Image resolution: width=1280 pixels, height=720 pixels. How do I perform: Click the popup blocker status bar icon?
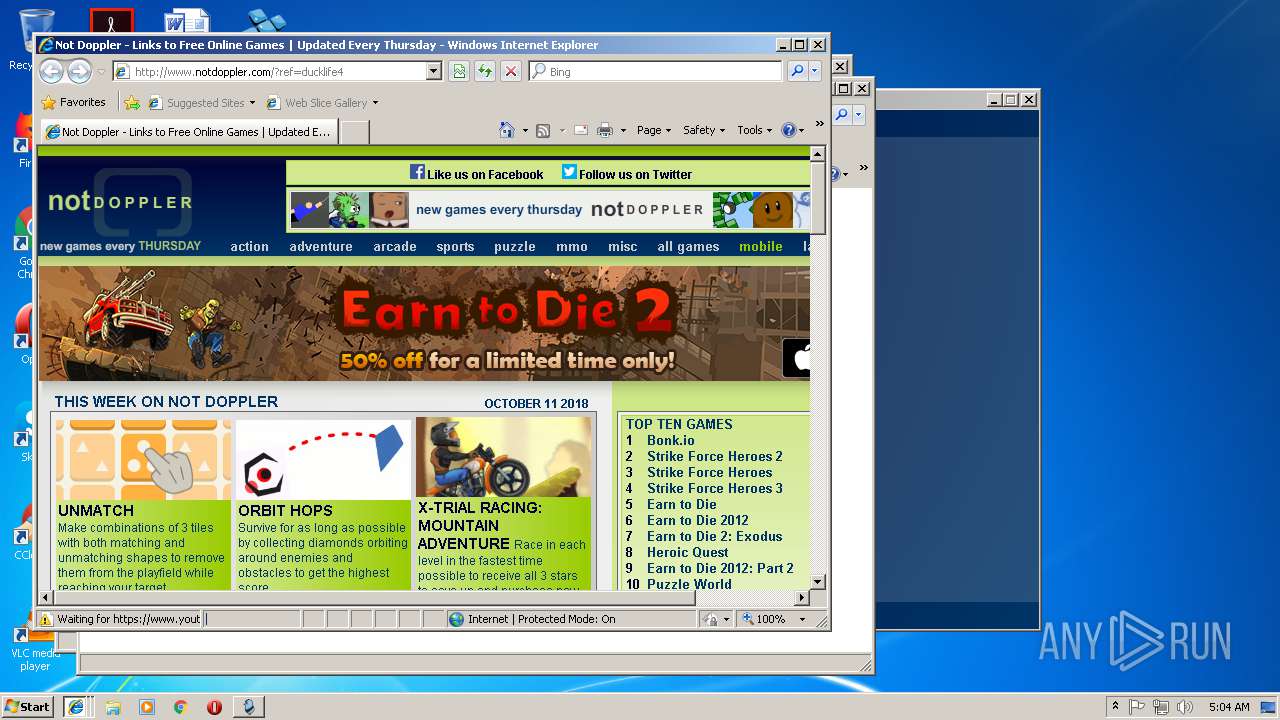tap(711, 619)
